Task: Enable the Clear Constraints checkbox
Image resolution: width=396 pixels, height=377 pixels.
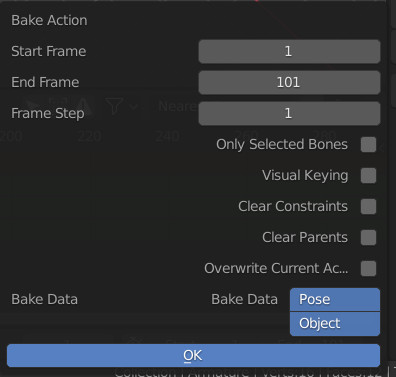Action: 368,206
